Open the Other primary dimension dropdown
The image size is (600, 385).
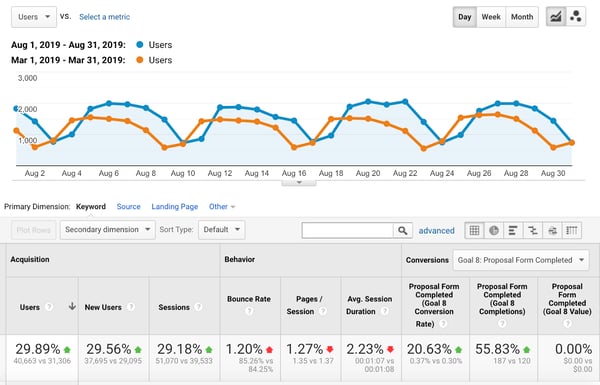(x=222, y=207)
